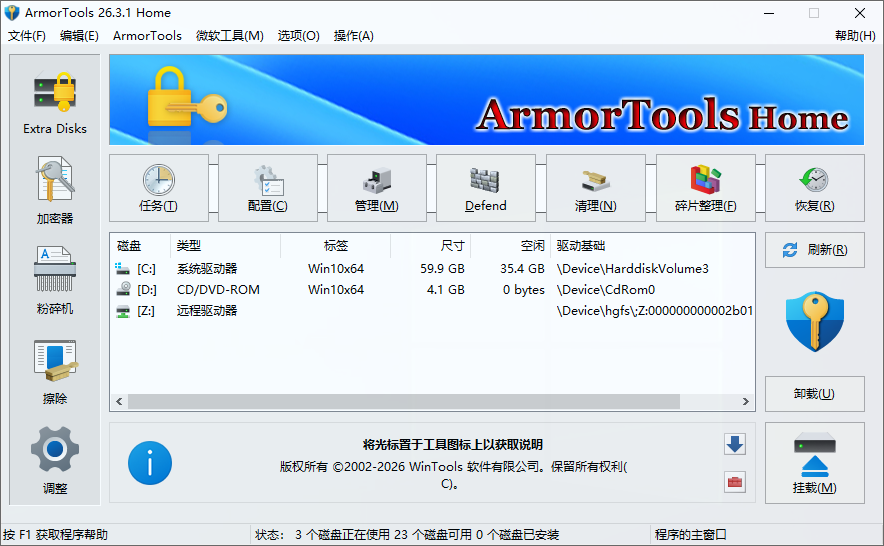Image resolution: width=884 pixels, height=546 pixels.
Task: Select the [D:] CD/DVD-ROM drive row
Action: (x=432, y=290)
